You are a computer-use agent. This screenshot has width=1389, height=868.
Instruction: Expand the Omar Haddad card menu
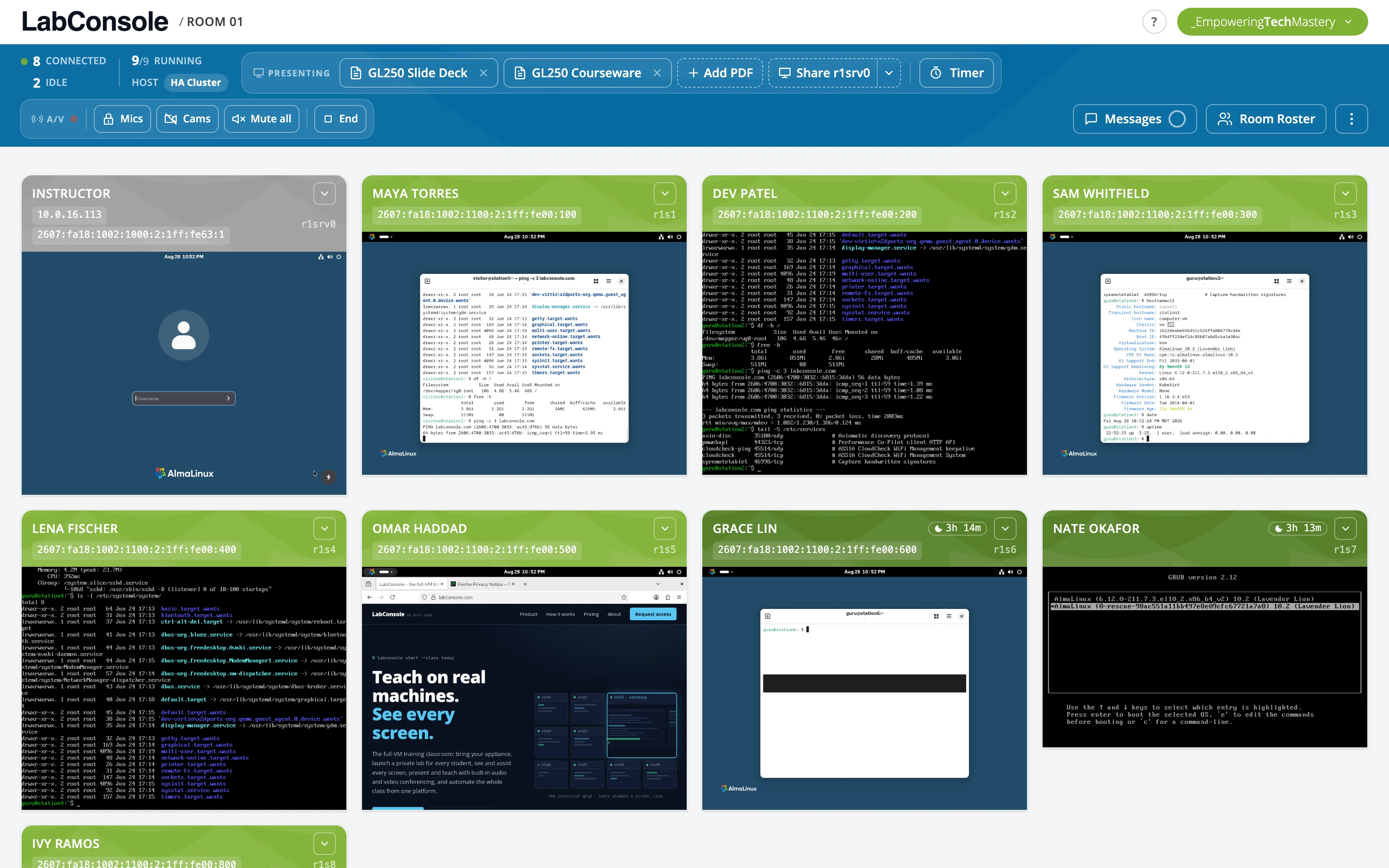point(665,529)
